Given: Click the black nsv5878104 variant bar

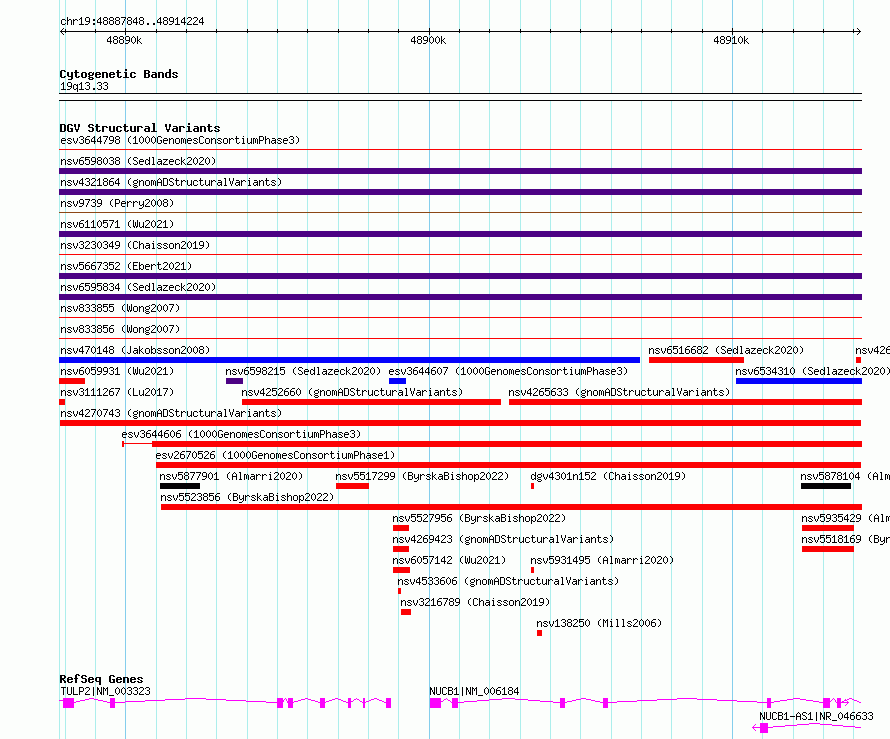Looking at the screenshot, I should click(826, 486).
